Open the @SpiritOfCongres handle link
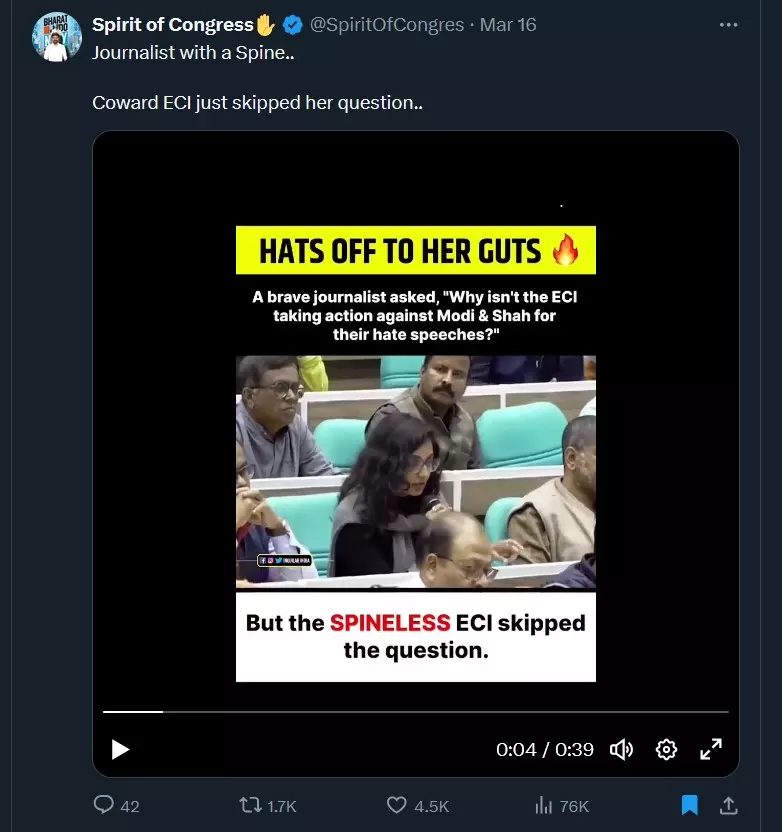Viewport: 782px width, 832px height. point(386,25)
